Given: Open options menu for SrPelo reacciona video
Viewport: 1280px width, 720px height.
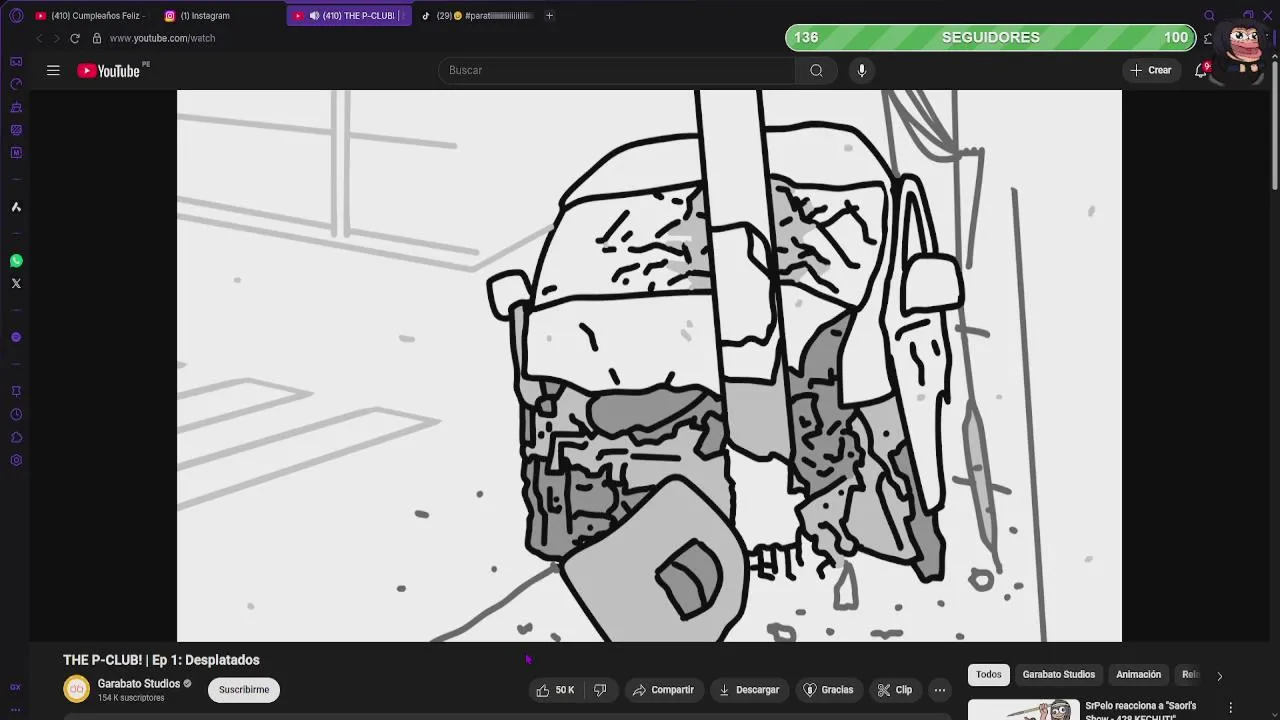Looking at the screenshot, I should 1231,707.
